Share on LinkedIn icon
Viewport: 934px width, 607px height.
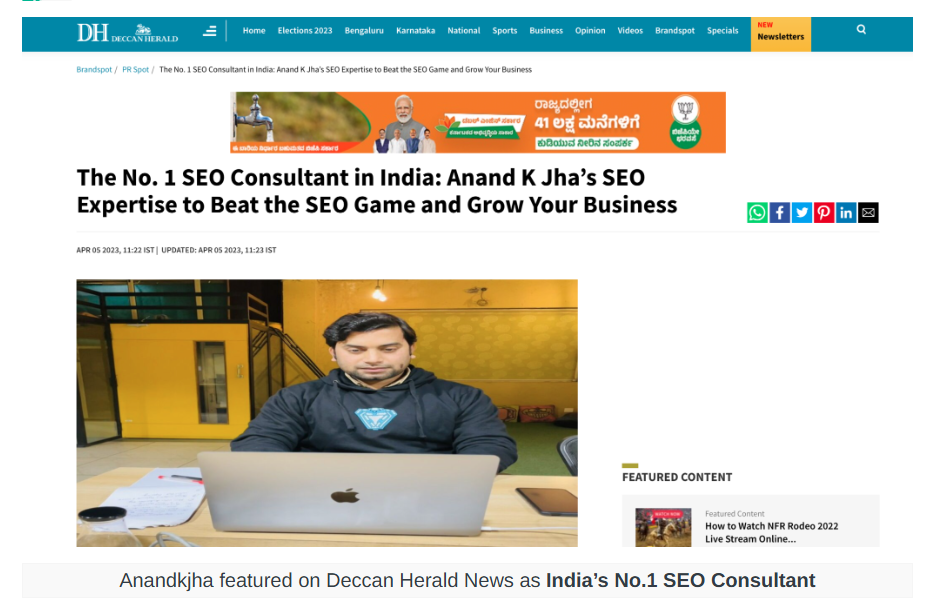tap(846, 213)
